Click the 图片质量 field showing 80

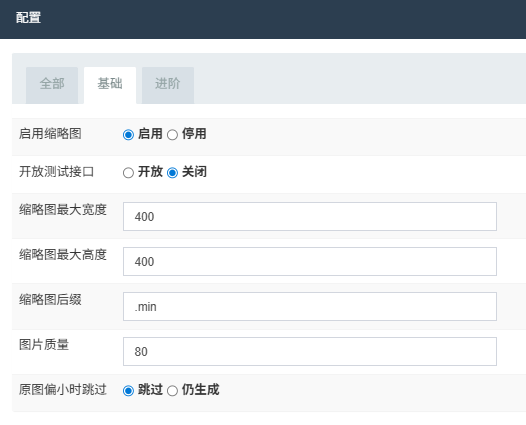(310, 351)
